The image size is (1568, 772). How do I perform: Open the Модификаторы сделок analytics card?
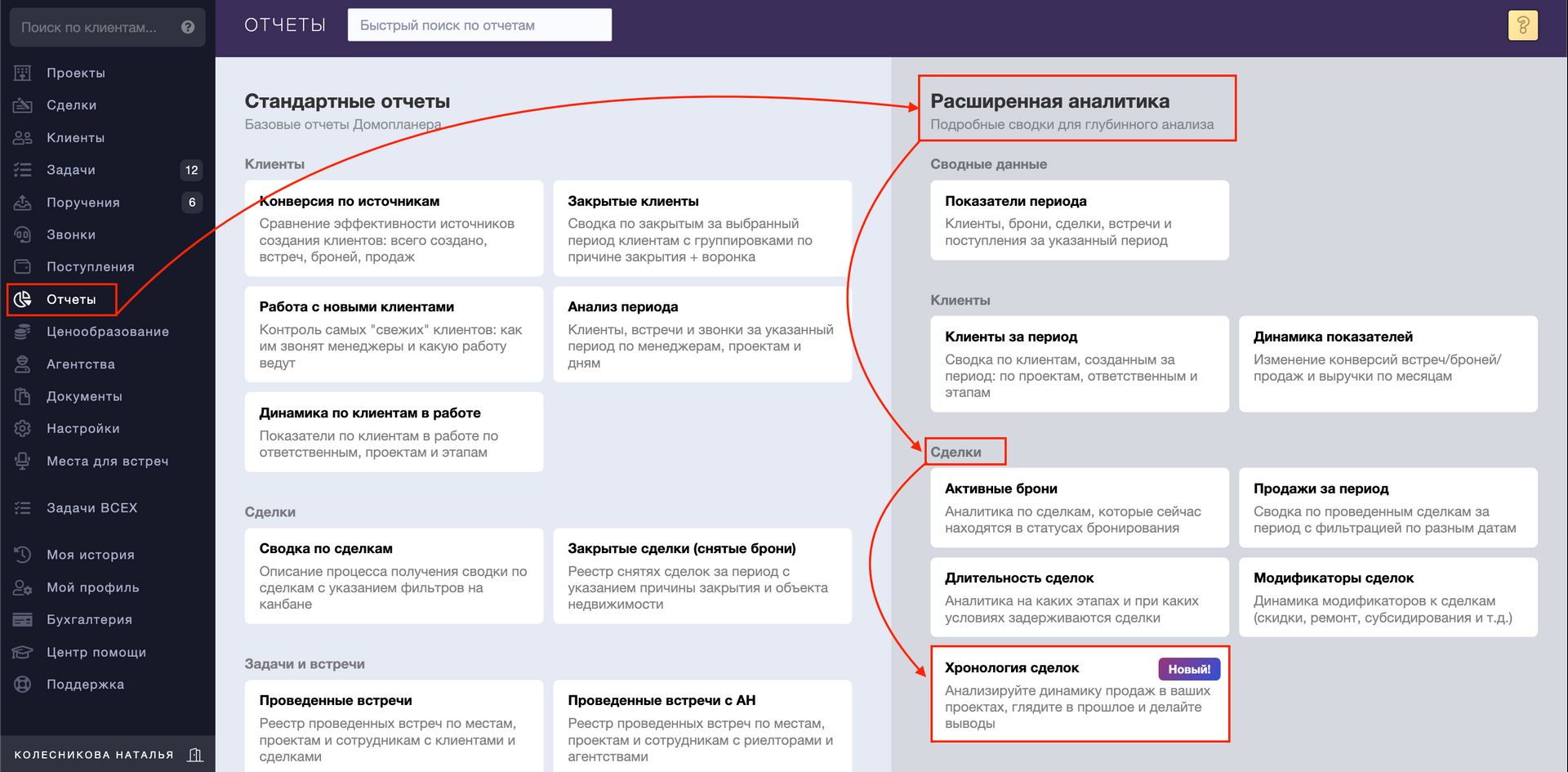1388,597
